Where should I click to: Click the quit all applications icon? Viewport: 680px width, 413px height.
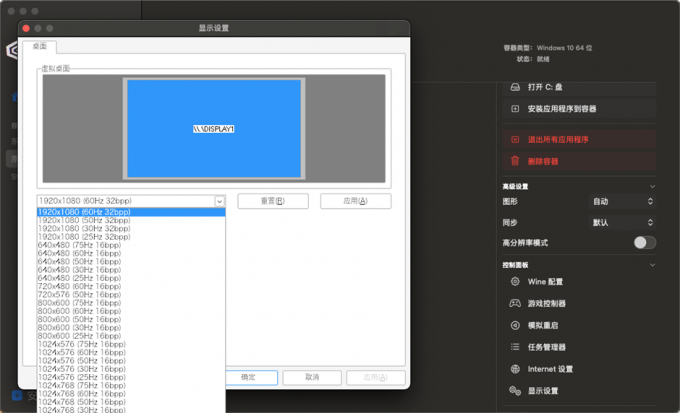point(515,140)
